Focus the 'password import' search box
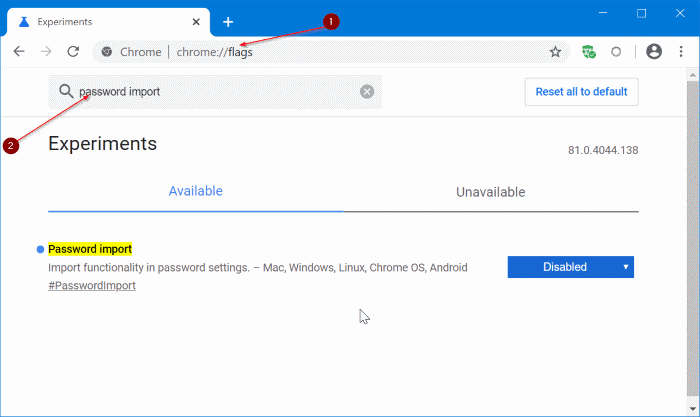The height and width of the screenshot is (417, 700). pyautogui.click(x=217, y=92)
